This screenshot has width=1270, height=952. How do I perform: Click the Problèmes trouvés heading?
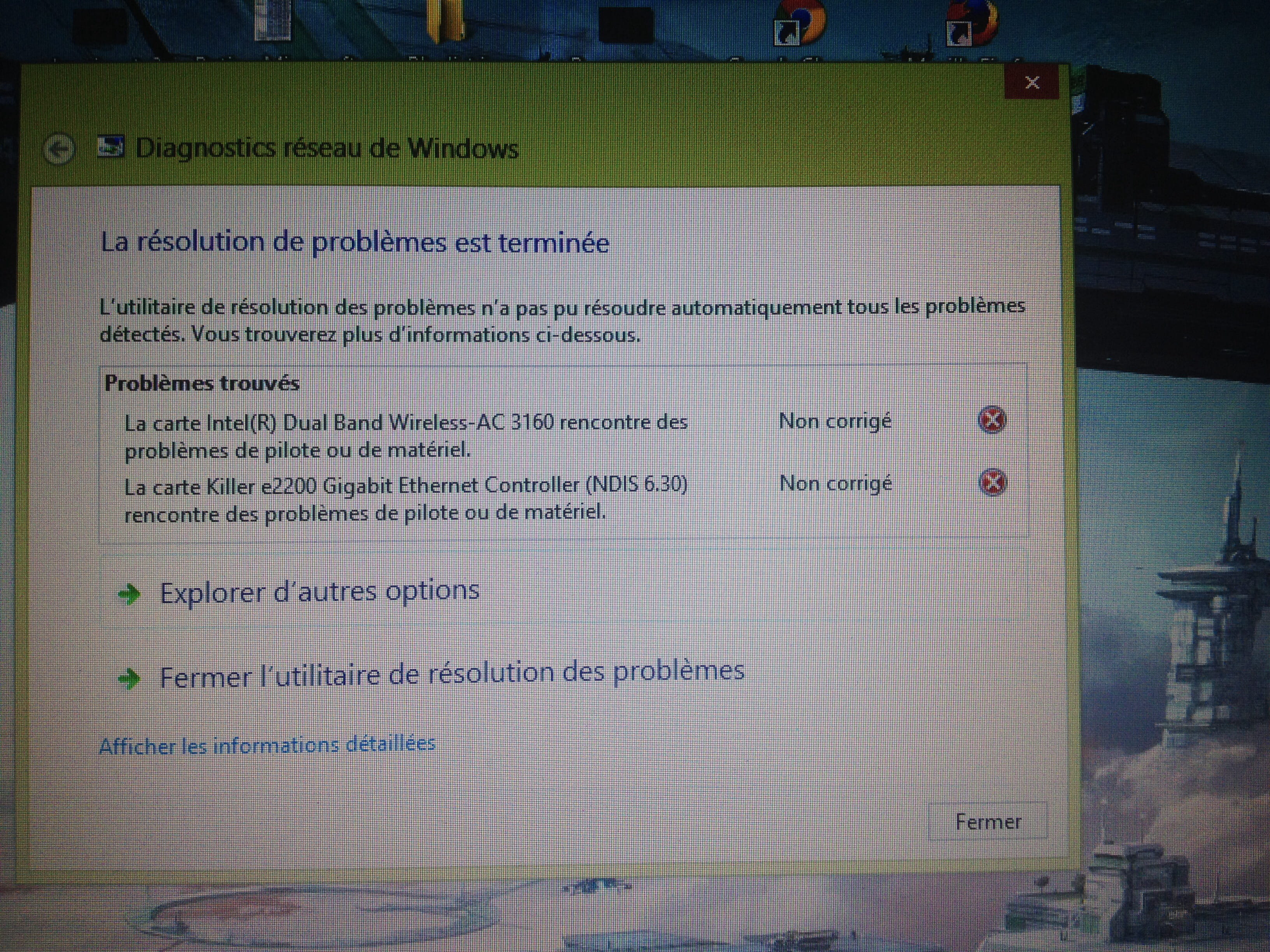[202, 383]
